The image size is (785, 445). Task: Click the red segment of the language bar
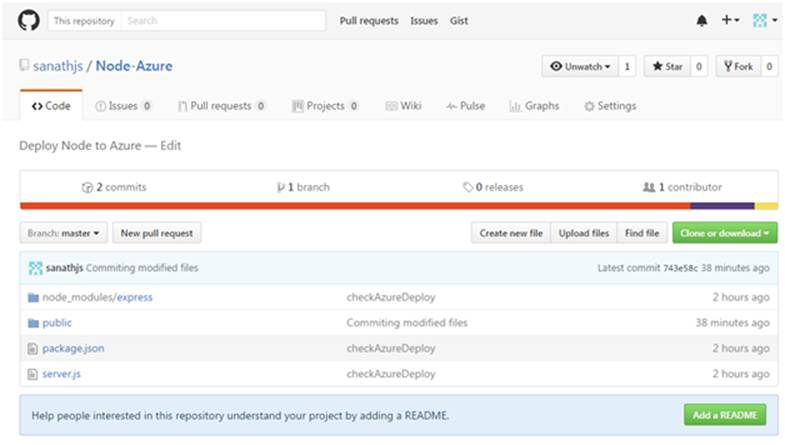(355, 206)
